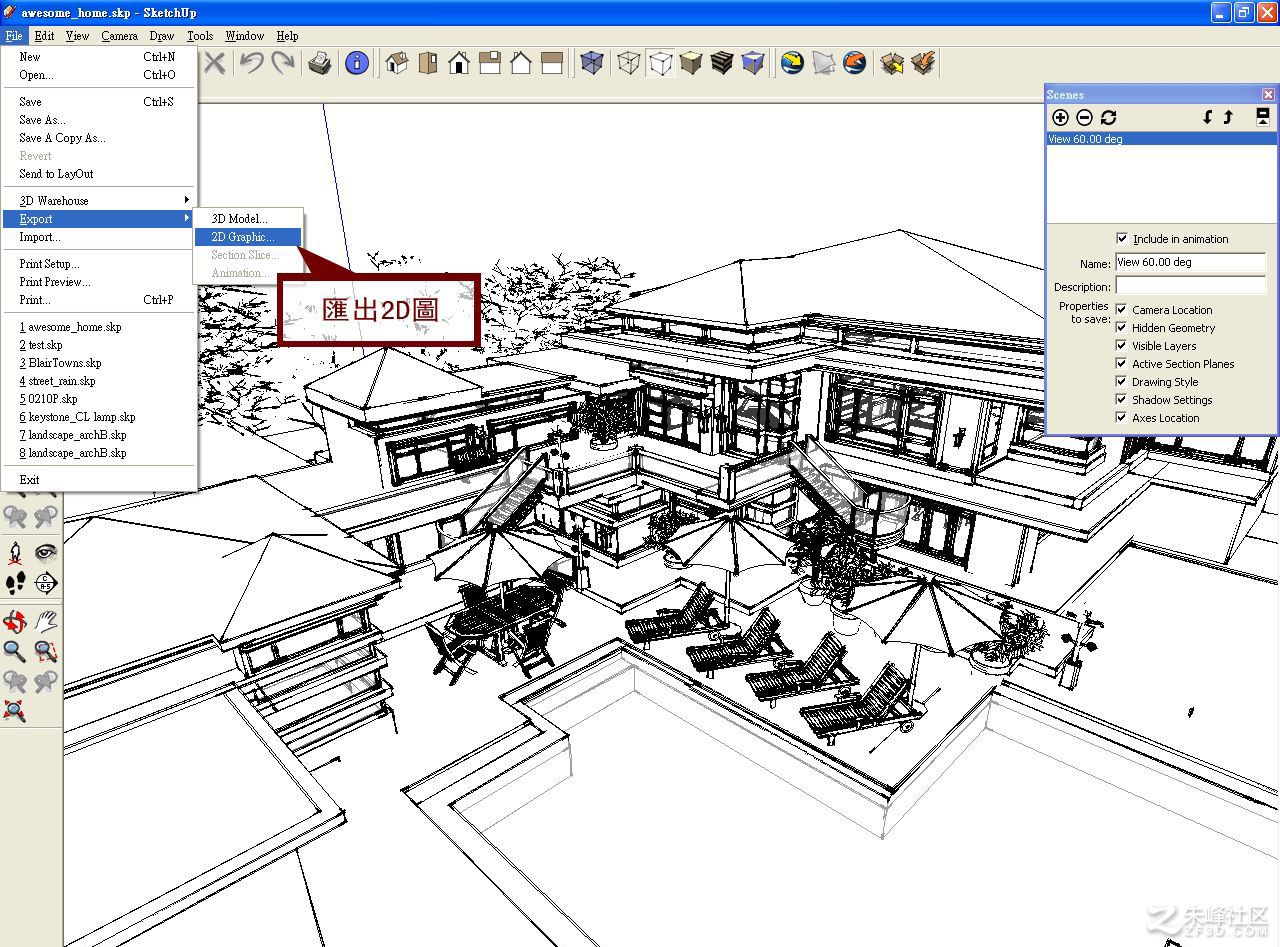Expand the 3D Warehouse submenu
This screenshot has width=1280, height=947.
click(x=98, y=201)
